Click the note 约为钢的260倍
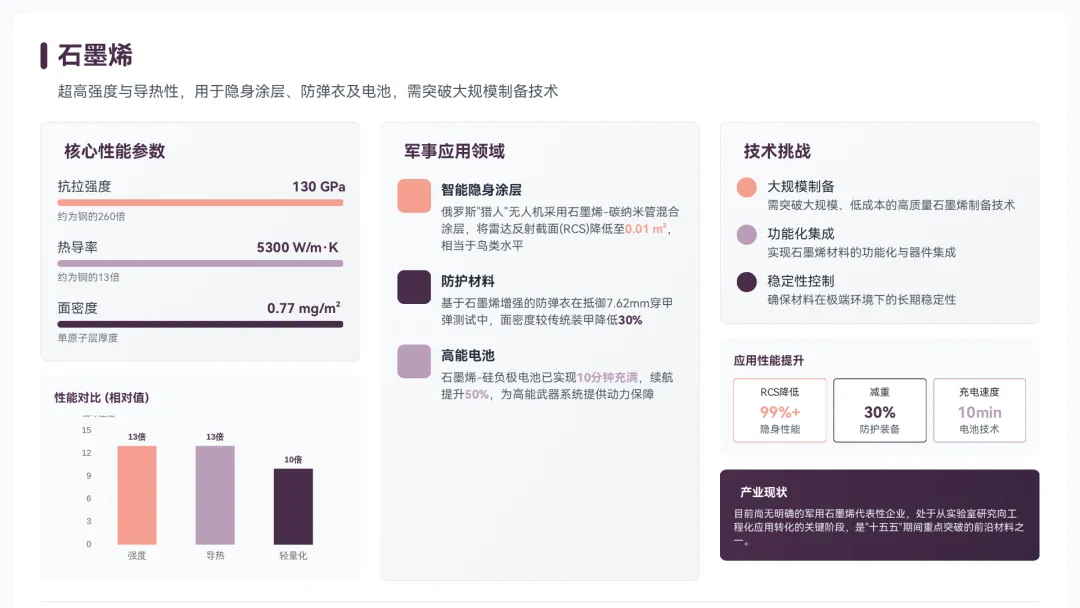This screenshot has height=608, width=1080. [92, 216]
